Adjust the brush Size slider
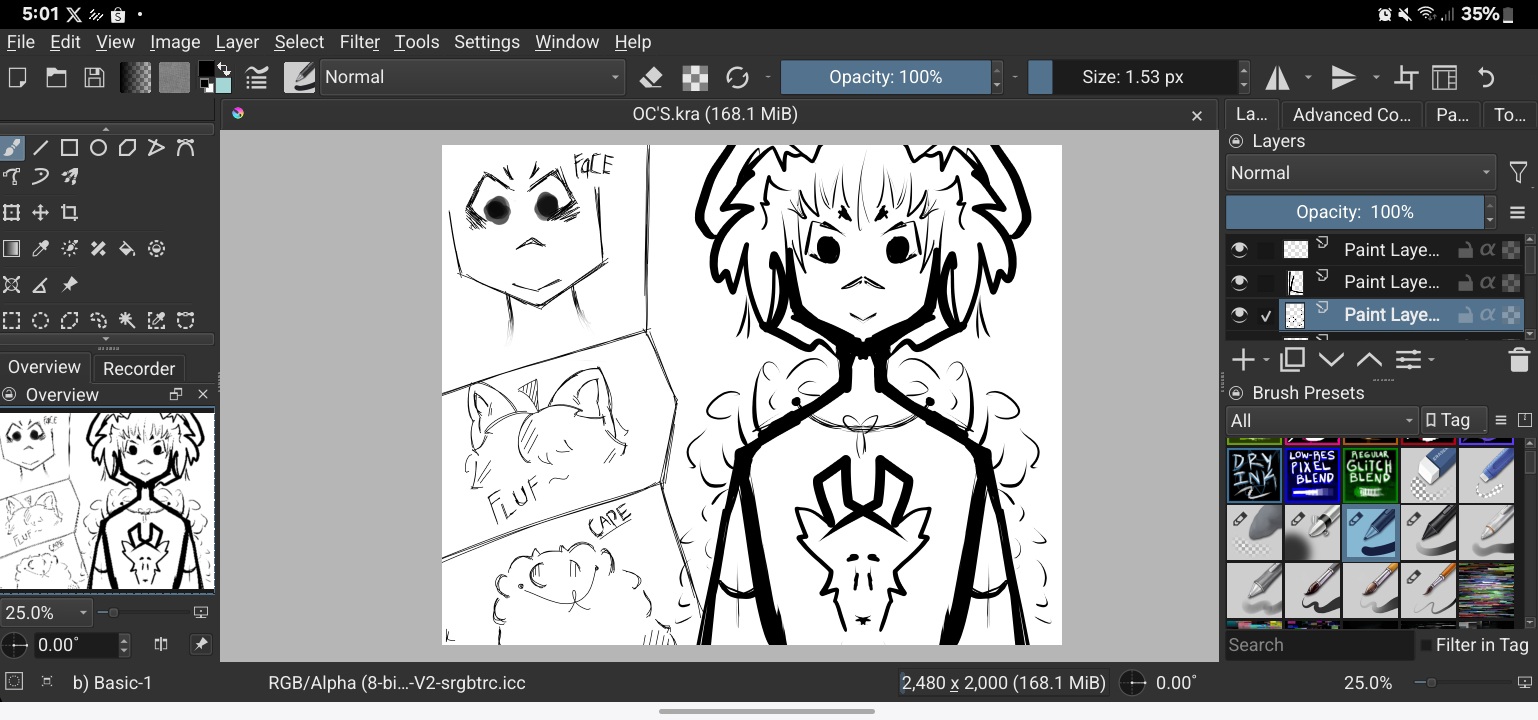Viewport: 1538px width, 720px height. [x=1133, y=78]
